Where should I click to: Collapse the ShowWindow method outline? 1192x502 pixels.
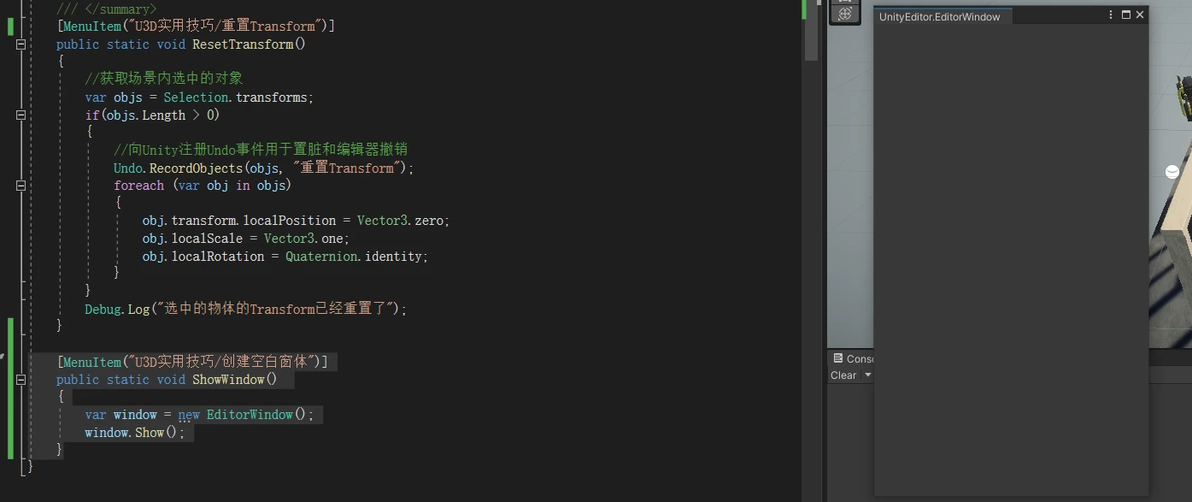pos(21,379)
